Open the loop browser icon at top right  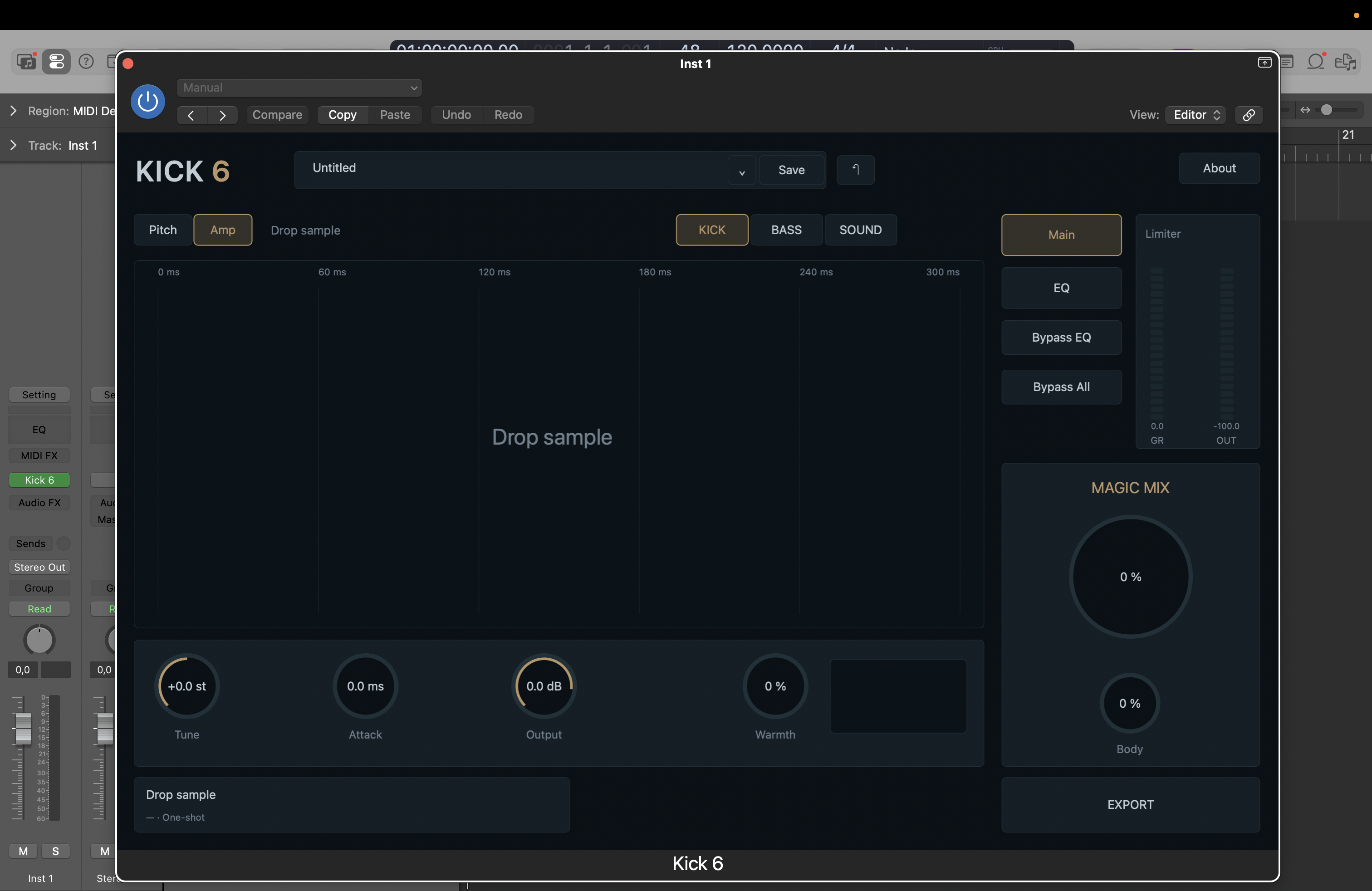click(1315, 61)
